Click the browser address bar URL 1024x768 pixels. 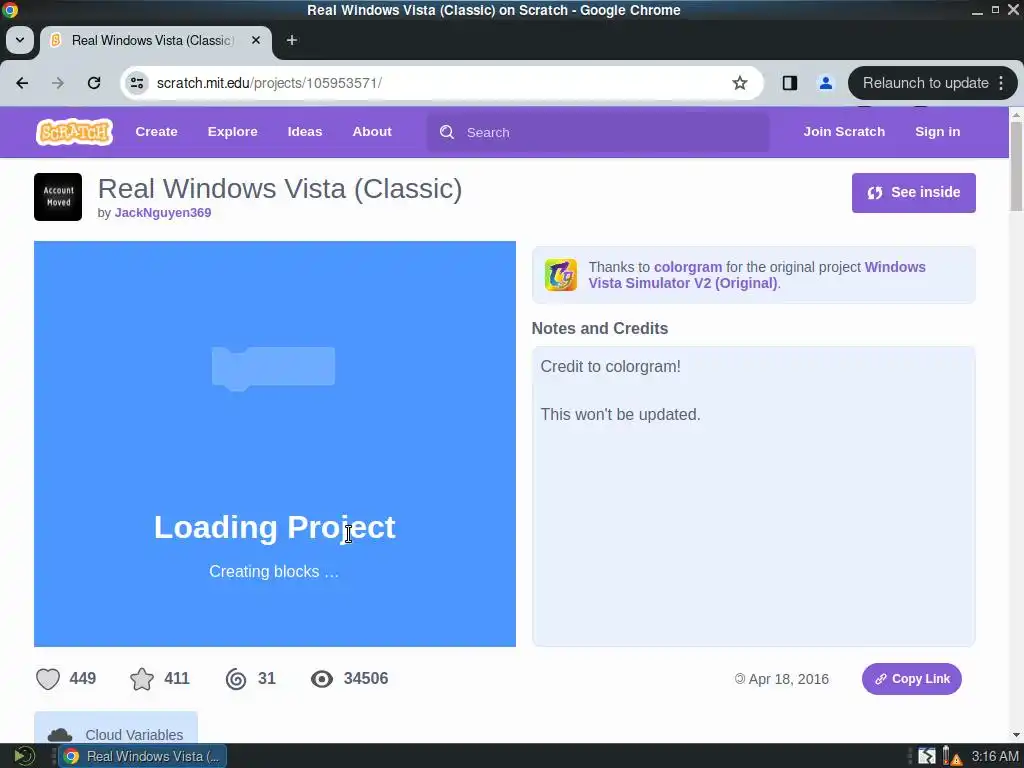point(269,83)
